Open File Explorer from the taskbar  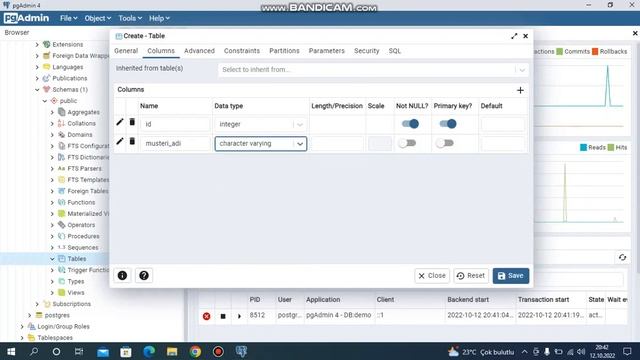[172, 351]
